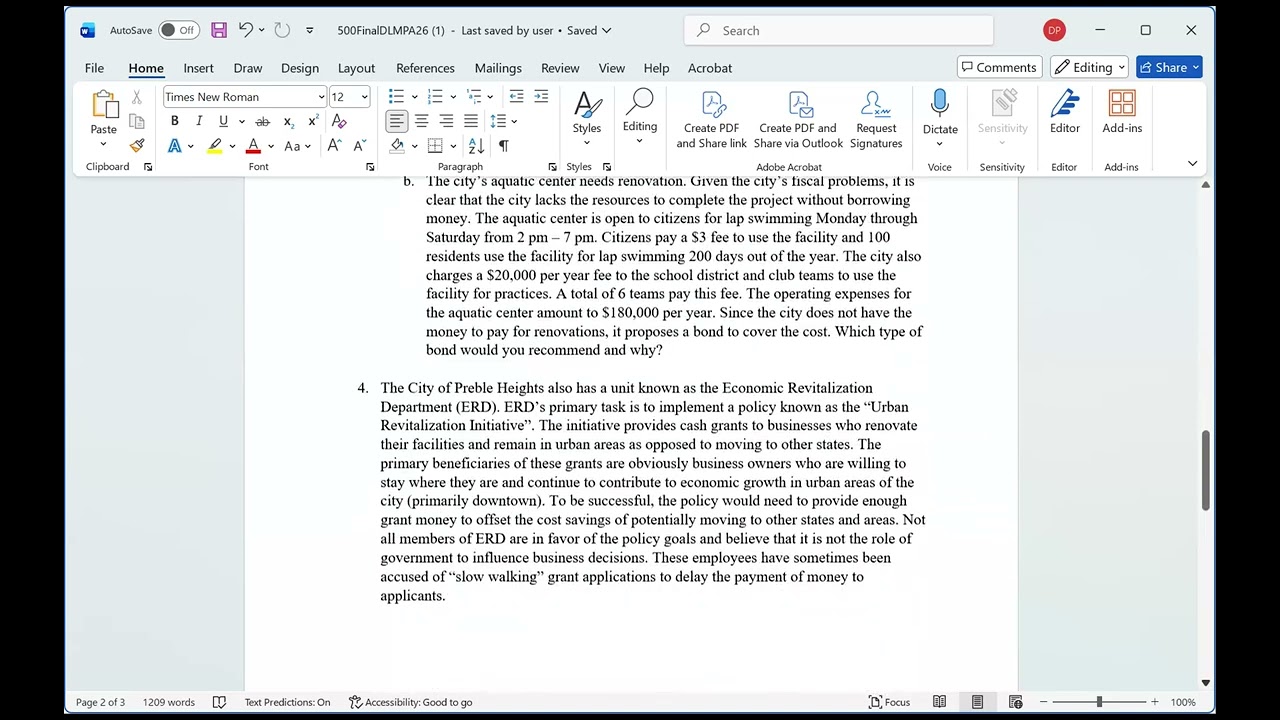Toggle Bold formatting

pyautogui.click(x=174, y=121)
